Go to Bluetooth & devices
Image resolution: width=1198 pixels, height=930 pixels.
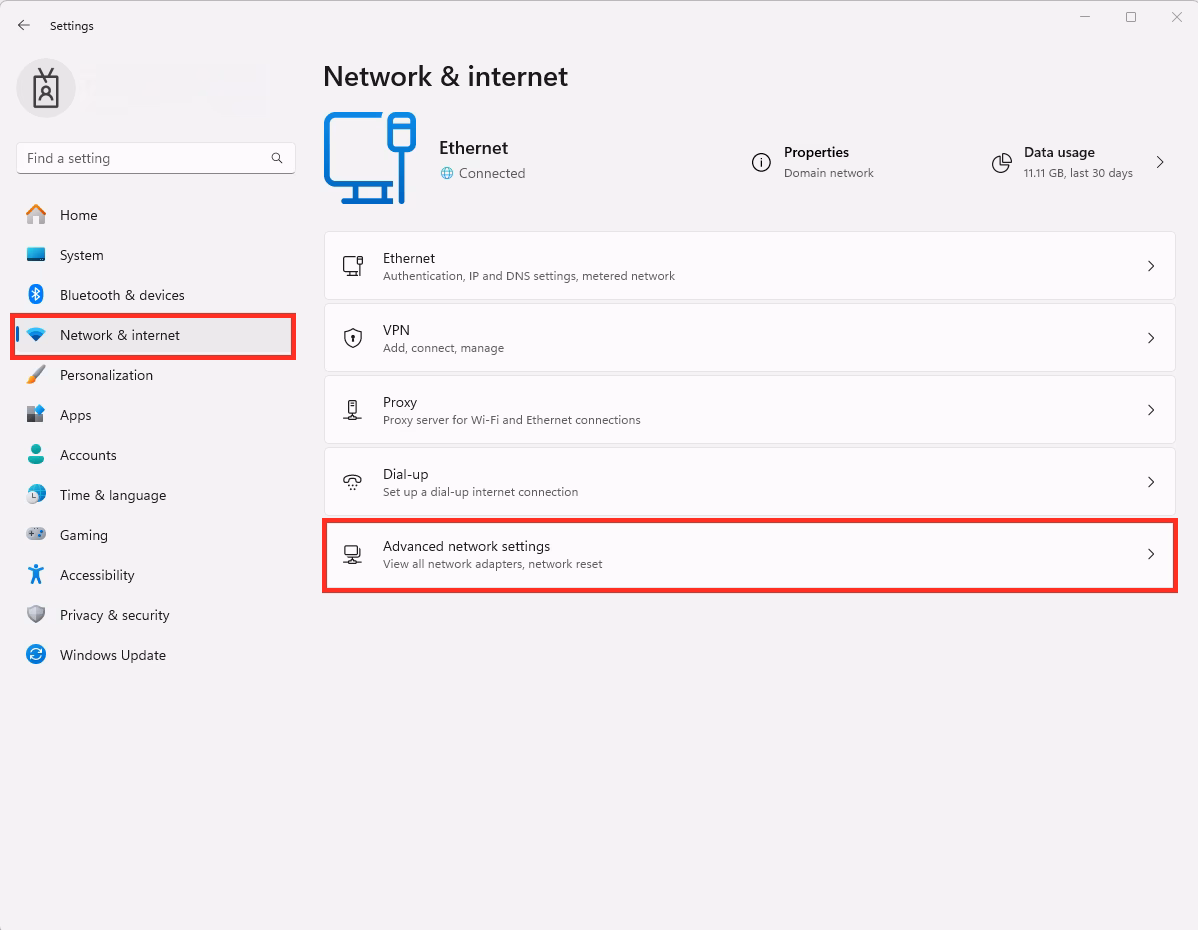[155, 295]
